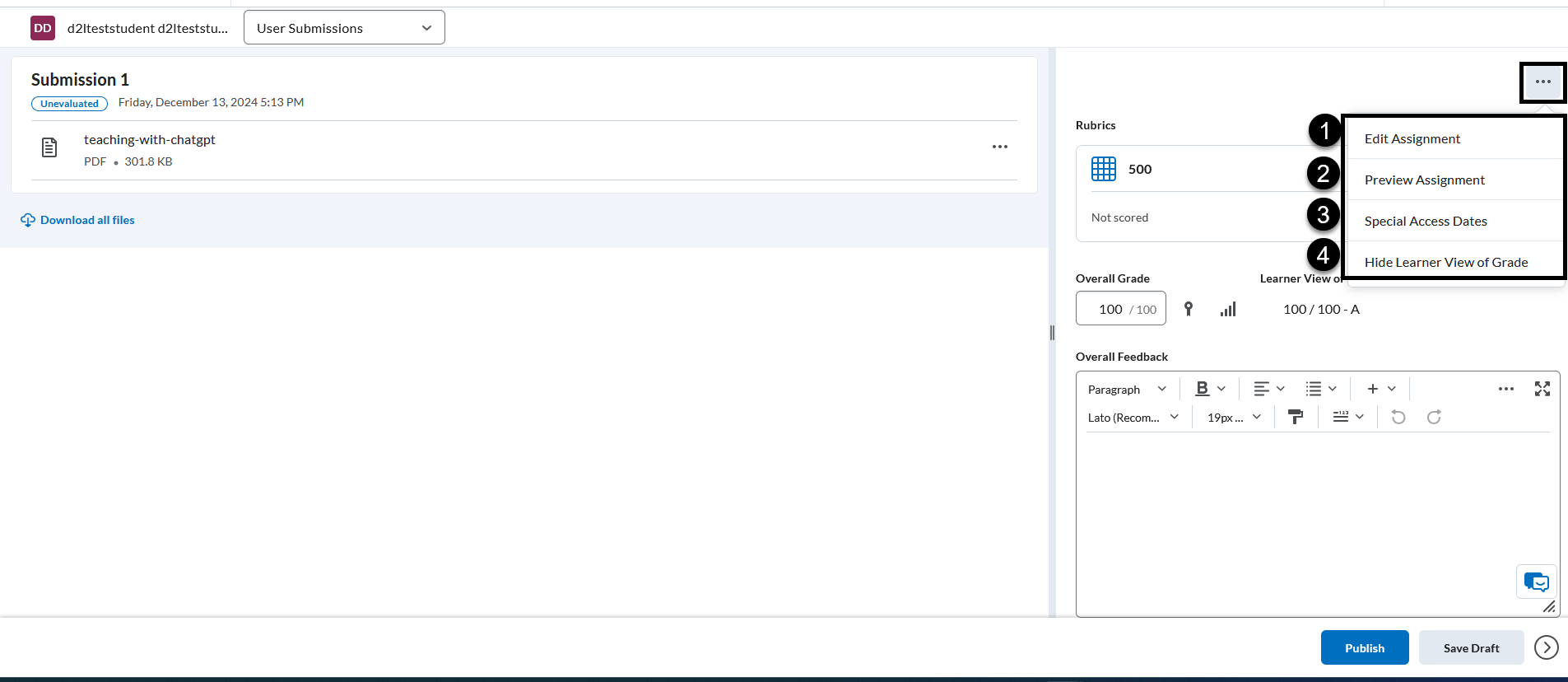Open the rubric grid icon for 500
The height and width of the screenshot is (682, 1568).
(1103, 169)
